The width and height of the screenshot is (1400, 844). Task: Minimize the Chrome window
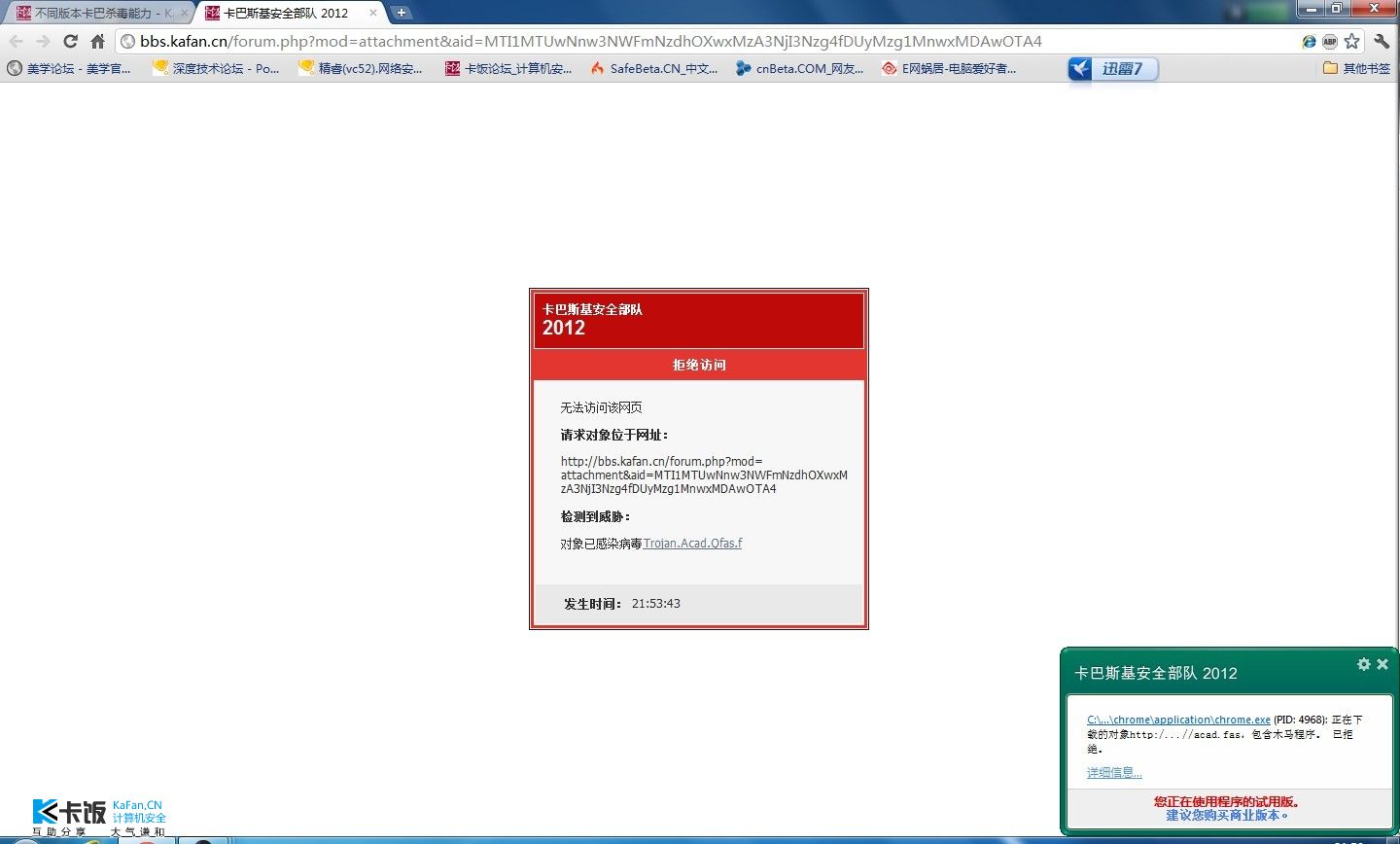pyautogui.click(x=1312, y=9)
